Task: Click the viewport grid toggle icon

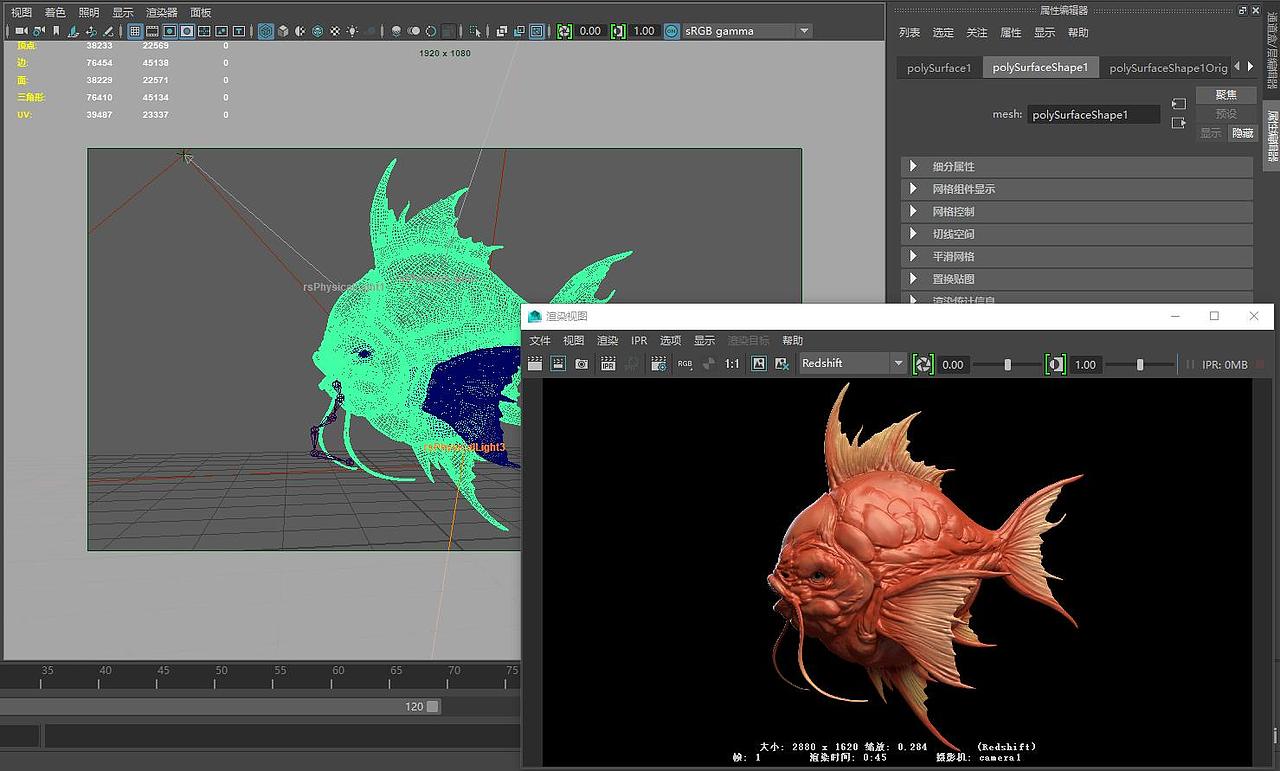Action: pyautogui.click(x=135, y=31)
